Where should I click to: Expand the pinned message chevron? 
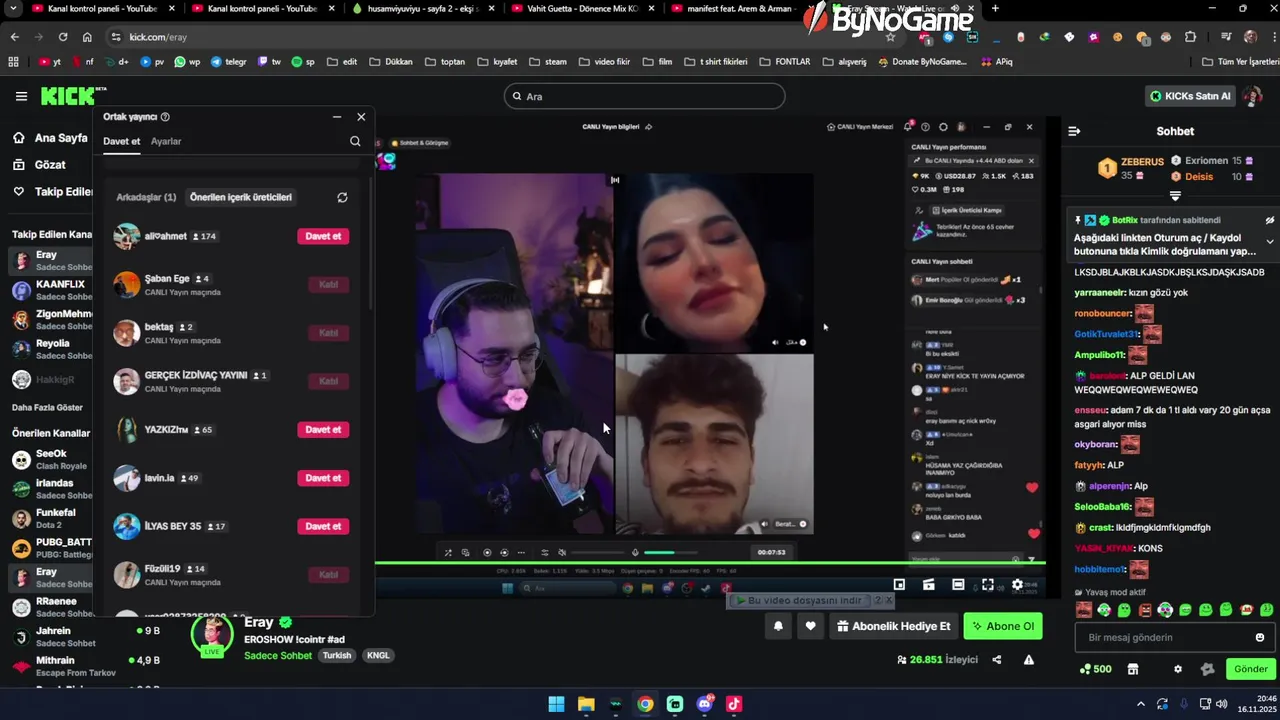[1270, 242]
